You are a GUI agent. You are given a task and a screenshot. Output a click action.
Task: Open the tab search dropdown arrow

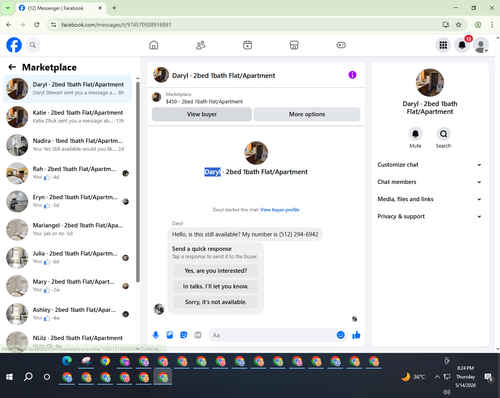[8, 8]
